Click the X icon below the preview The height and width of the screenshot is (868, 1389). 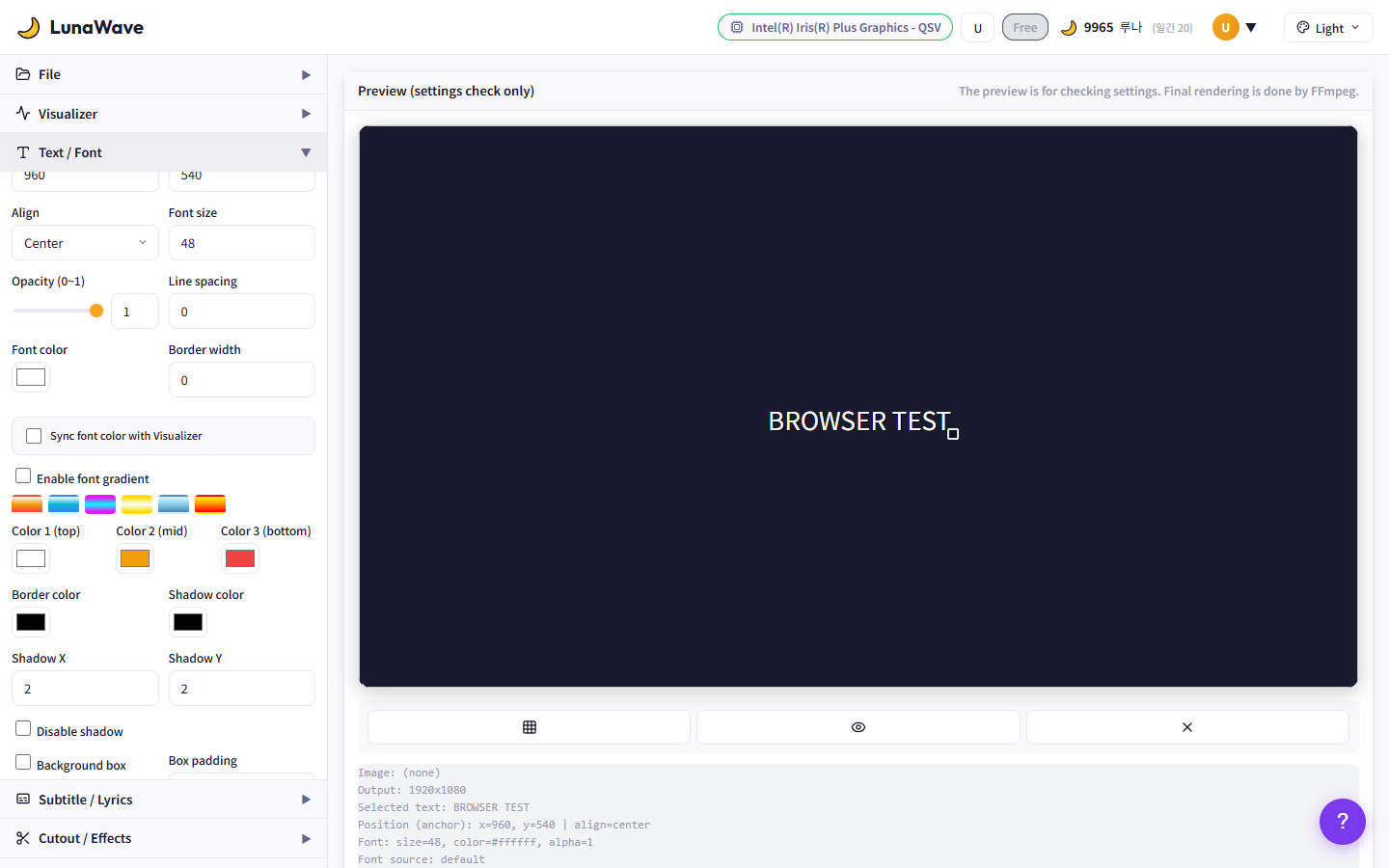coord(1186,727)
